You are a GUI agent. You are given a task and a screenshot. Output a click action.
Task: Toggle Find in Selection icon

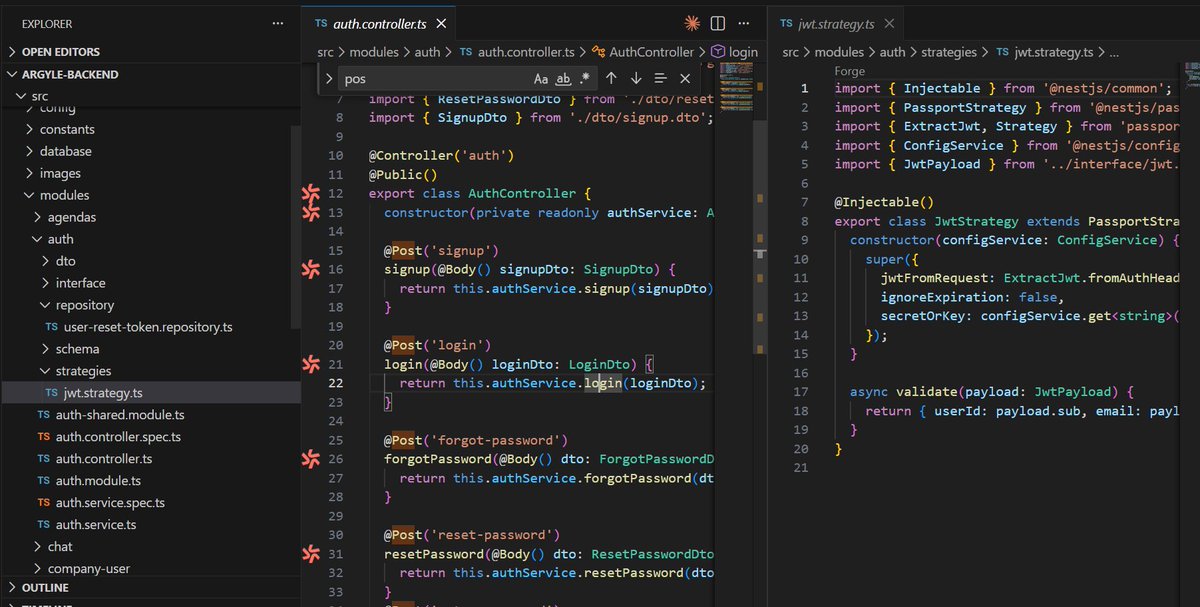pos(660,78)
